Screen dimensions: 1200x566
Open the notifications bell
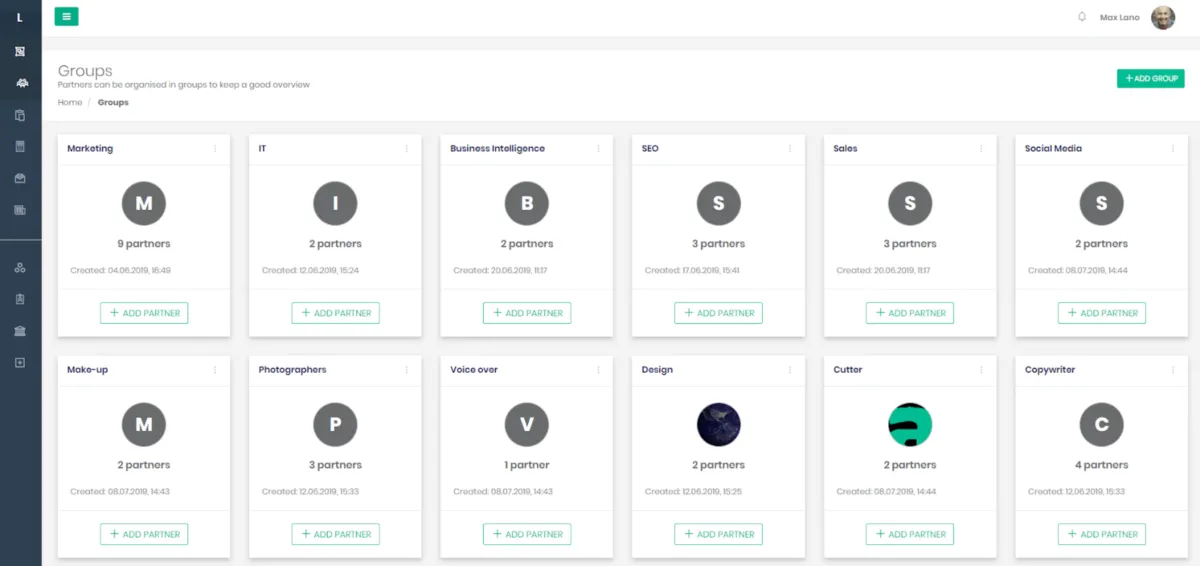click(1082, 17)
